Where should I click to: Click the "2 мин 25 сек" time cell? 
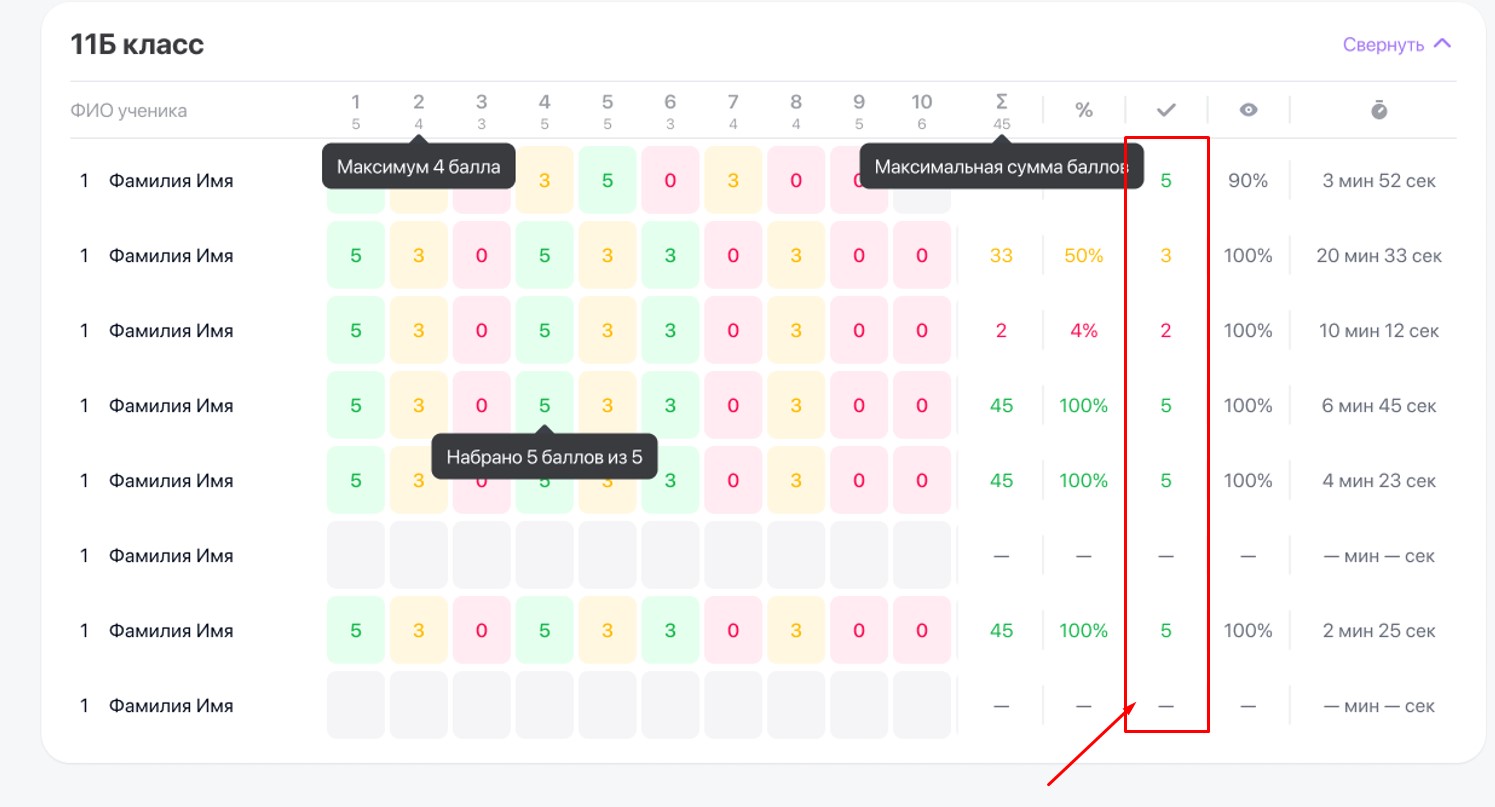[1379, 631]
